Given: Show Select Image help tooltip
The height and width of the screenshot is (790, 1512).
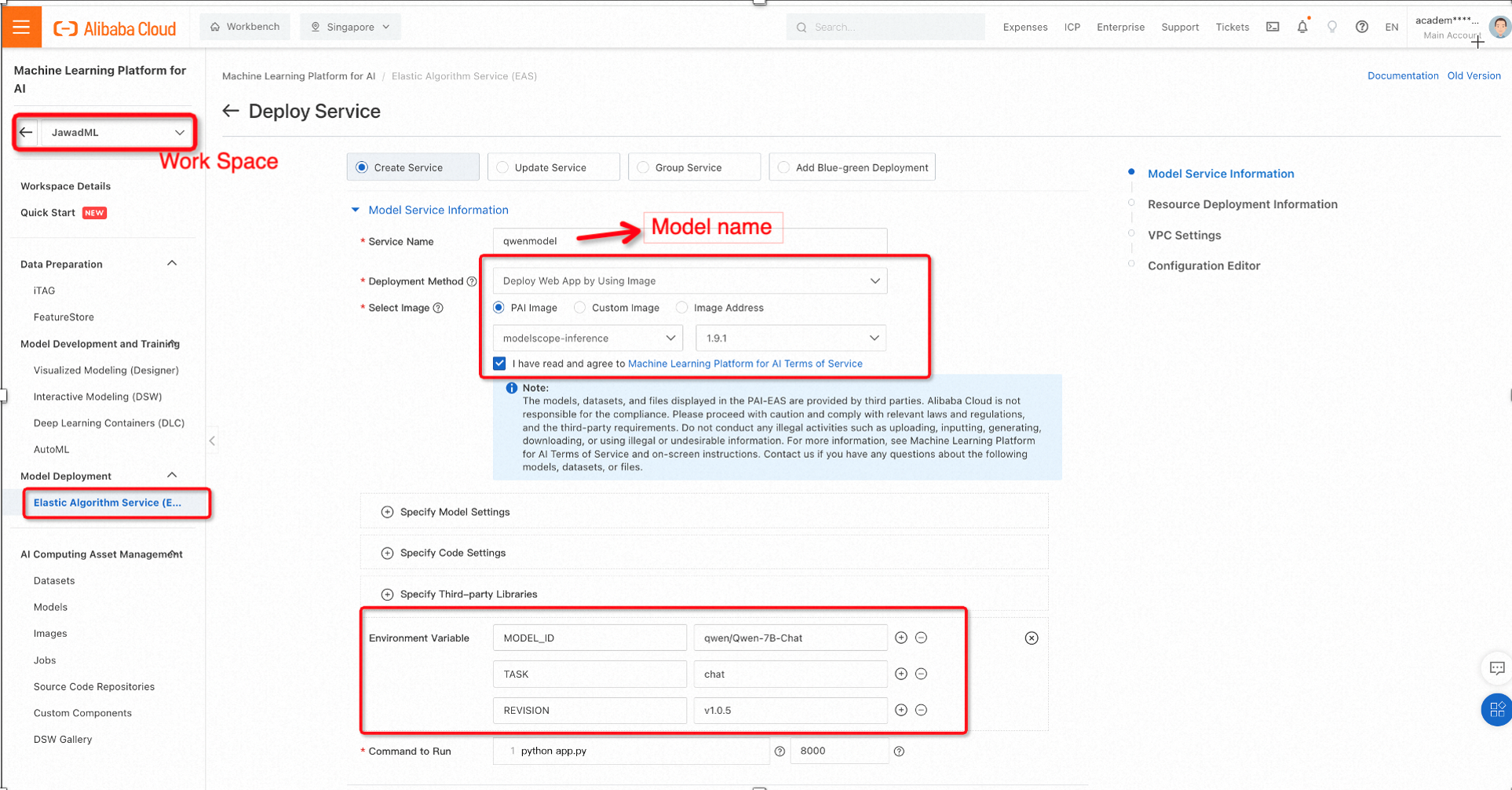Looking at the screenshot, I should point(438,308).
